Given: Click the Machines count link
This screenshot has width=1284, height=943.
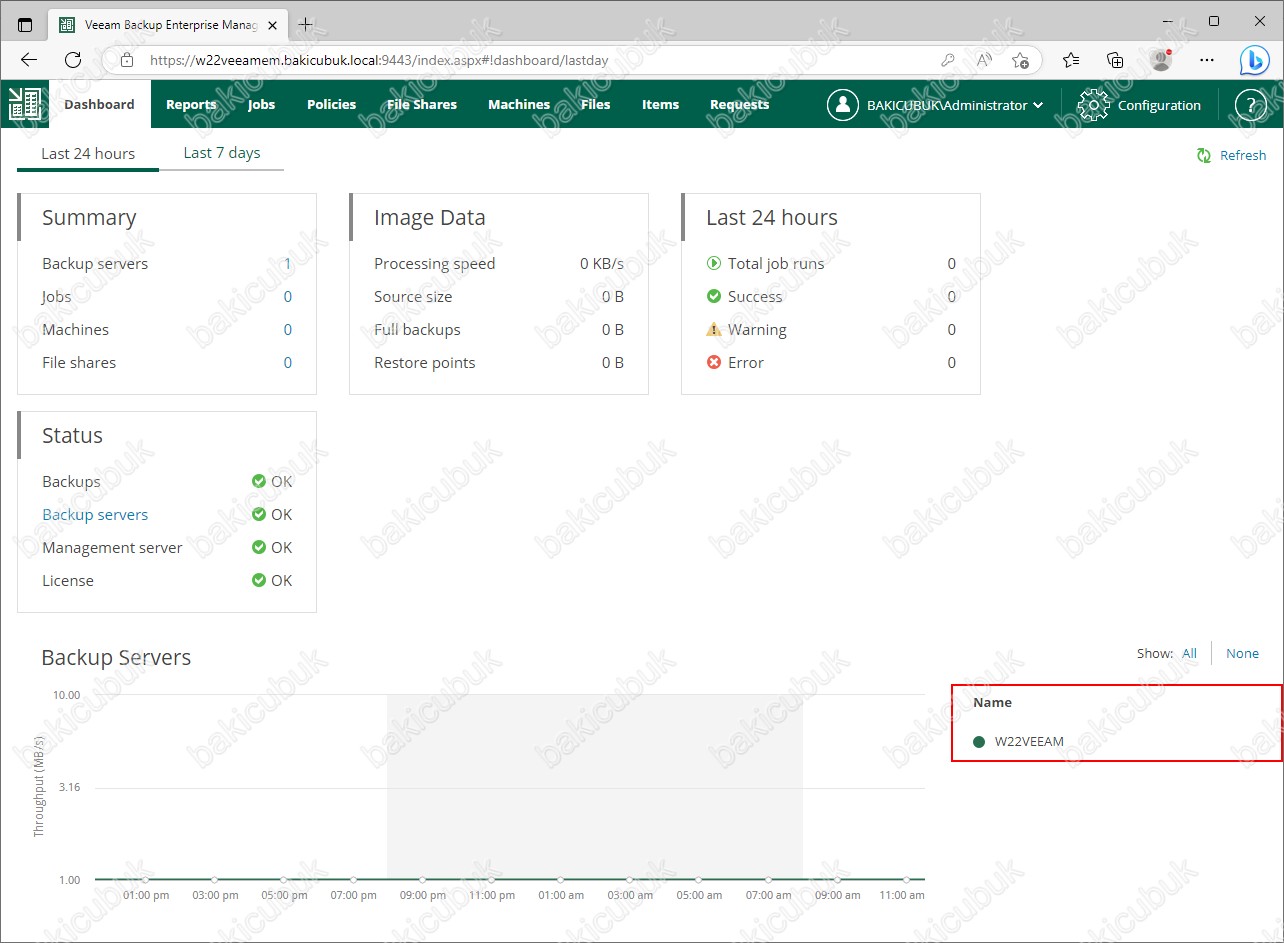Looking at the screenshot, I should click(288, 329).
